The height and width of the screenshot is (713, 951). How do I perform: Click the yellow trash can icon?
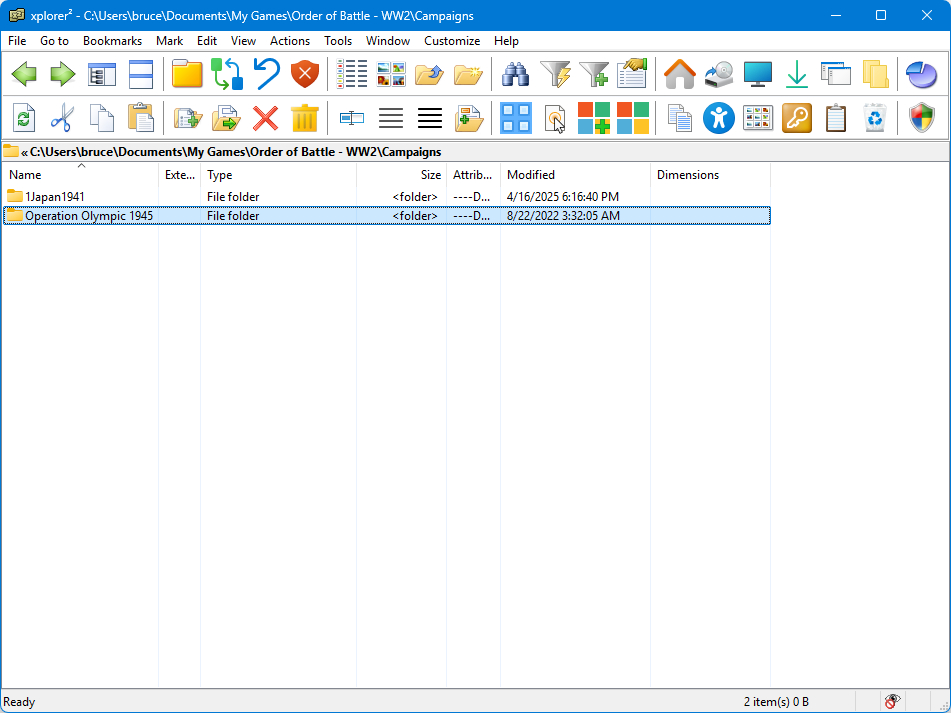click(x=304, y=118)
